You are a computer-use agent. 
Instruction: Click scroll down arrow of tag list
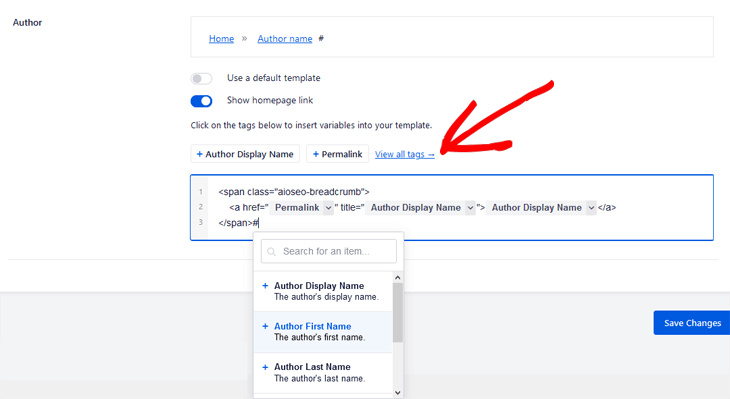[398, 392]
